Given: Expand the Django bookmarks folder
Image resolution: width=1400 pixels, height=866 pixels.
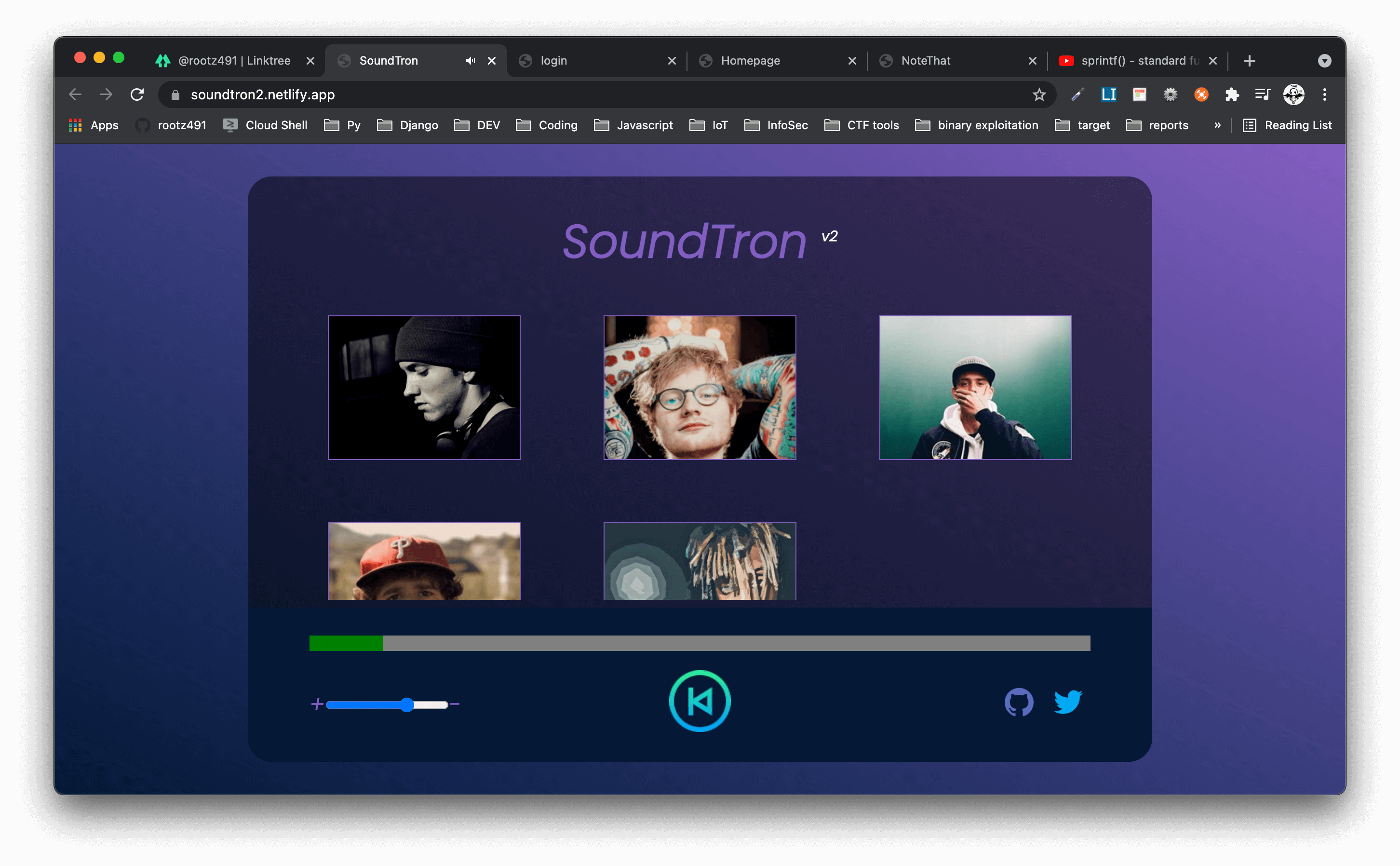Looking at the screenshot, I should pyautogui.click(x=407, y=125).
